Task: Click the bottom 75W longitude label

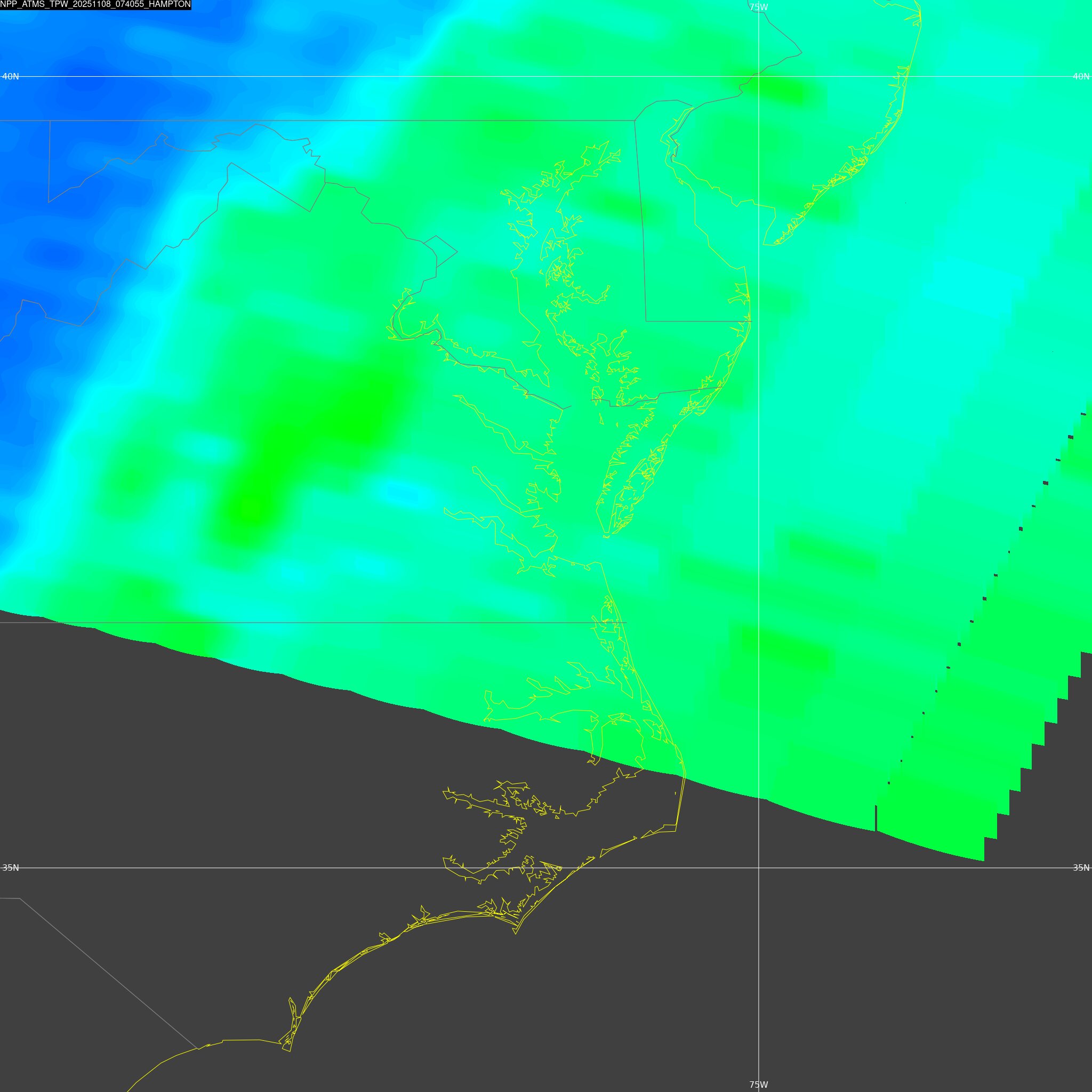Action: coord(758,1085)
